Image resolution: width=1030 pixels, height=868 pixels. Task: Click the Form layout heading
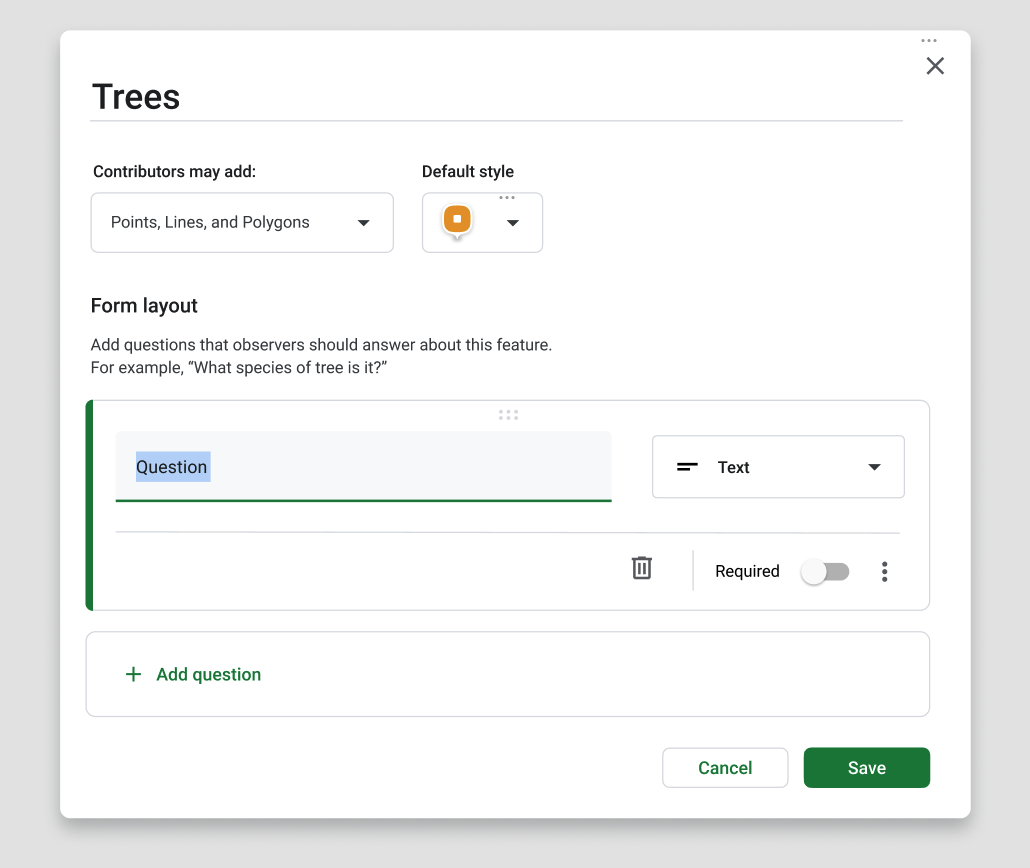144,306
